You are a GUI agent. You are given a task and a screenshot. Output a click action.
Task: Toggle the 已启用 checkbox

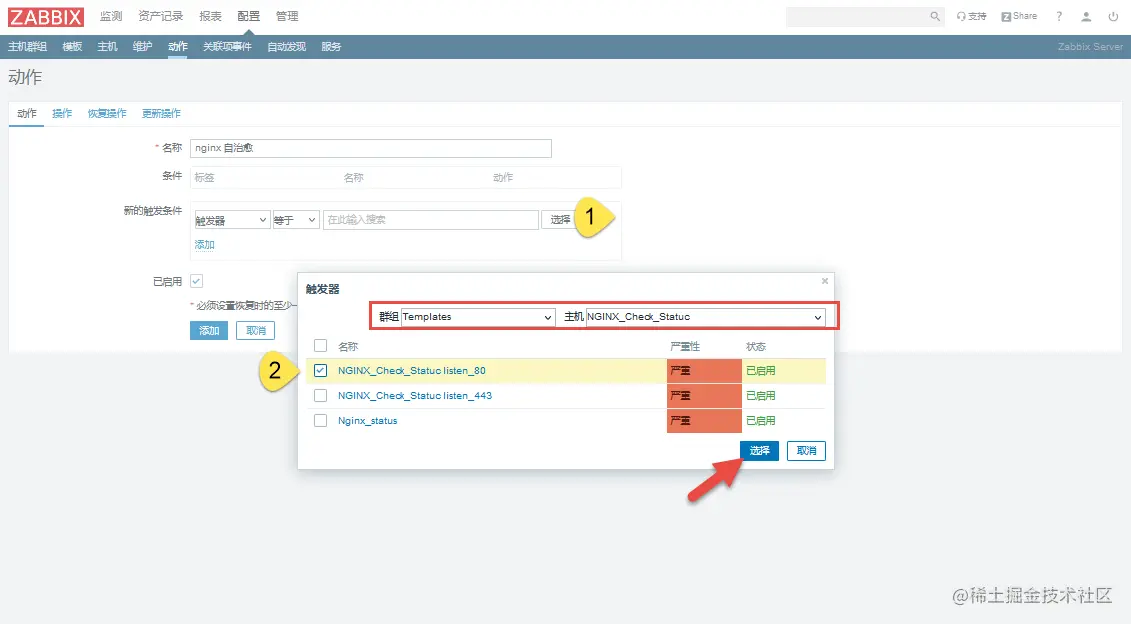196,281
